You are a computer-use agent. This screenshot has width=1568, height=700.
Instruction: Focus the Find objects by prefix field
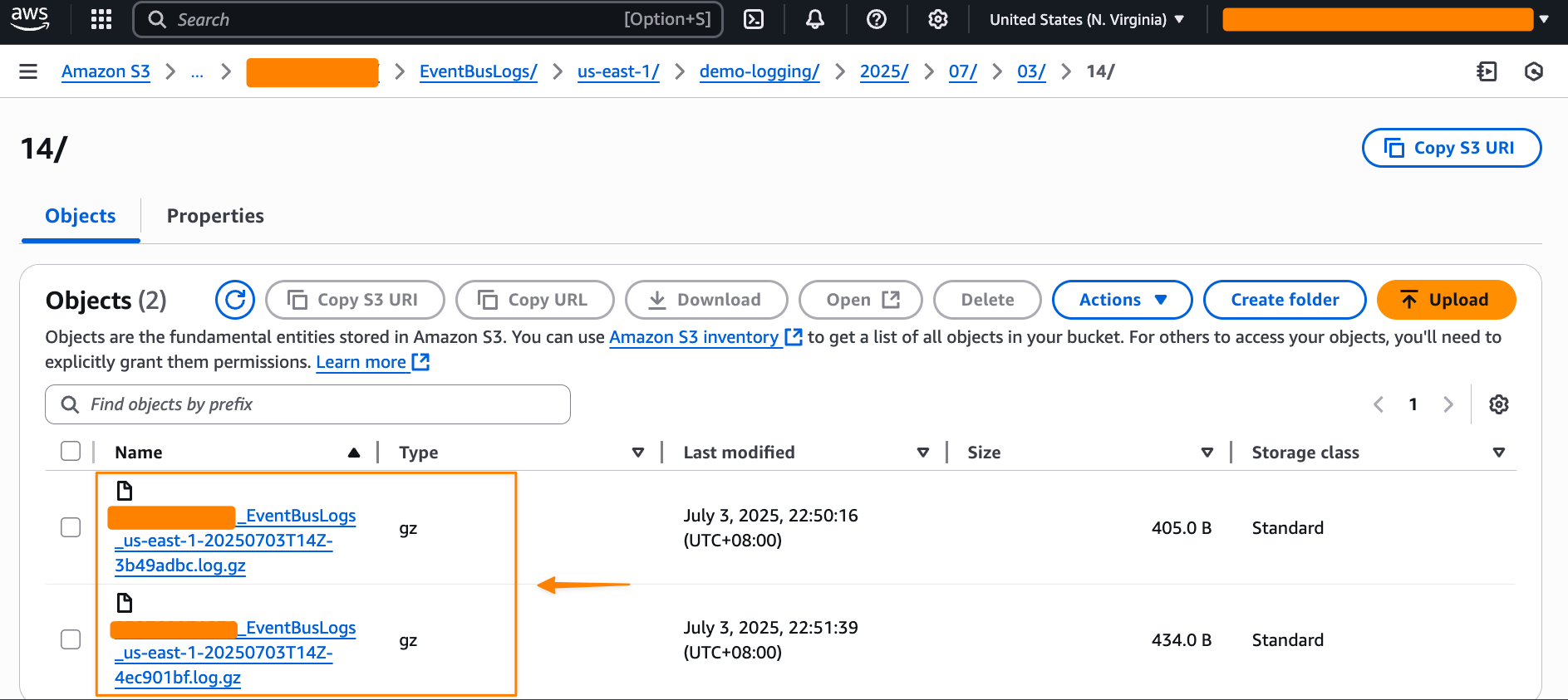307,404
